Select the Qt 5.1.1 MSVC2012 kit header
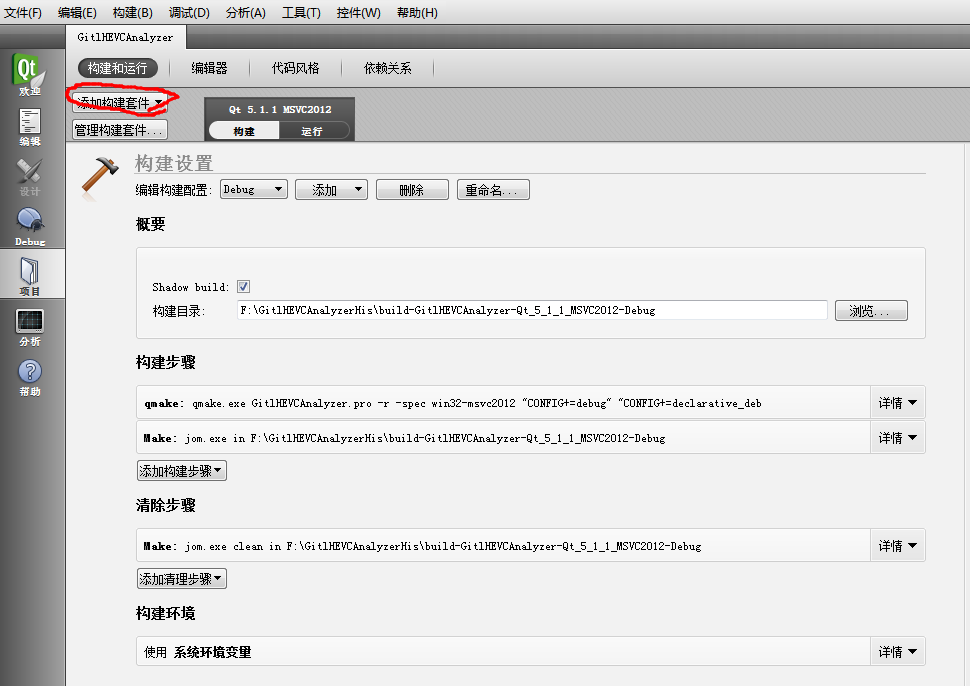This screenshot has height=686, width=970. tap(280, 109)
